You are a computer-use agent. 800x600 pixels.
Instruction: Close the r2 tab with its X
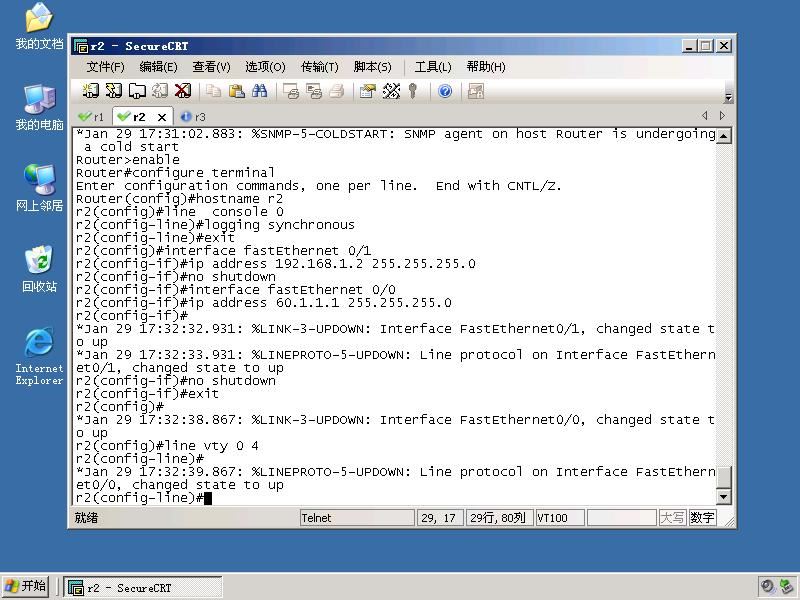162,117
